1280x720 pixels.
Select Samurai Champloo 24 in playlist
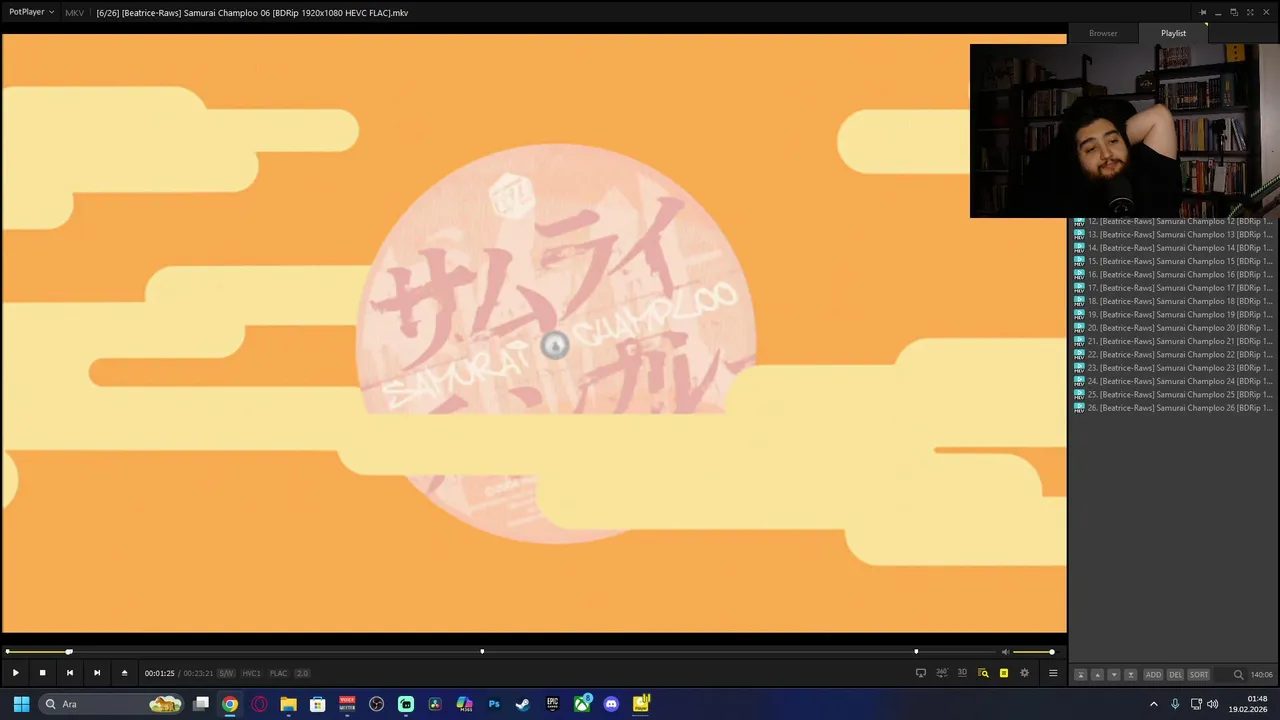(1172, 381)
